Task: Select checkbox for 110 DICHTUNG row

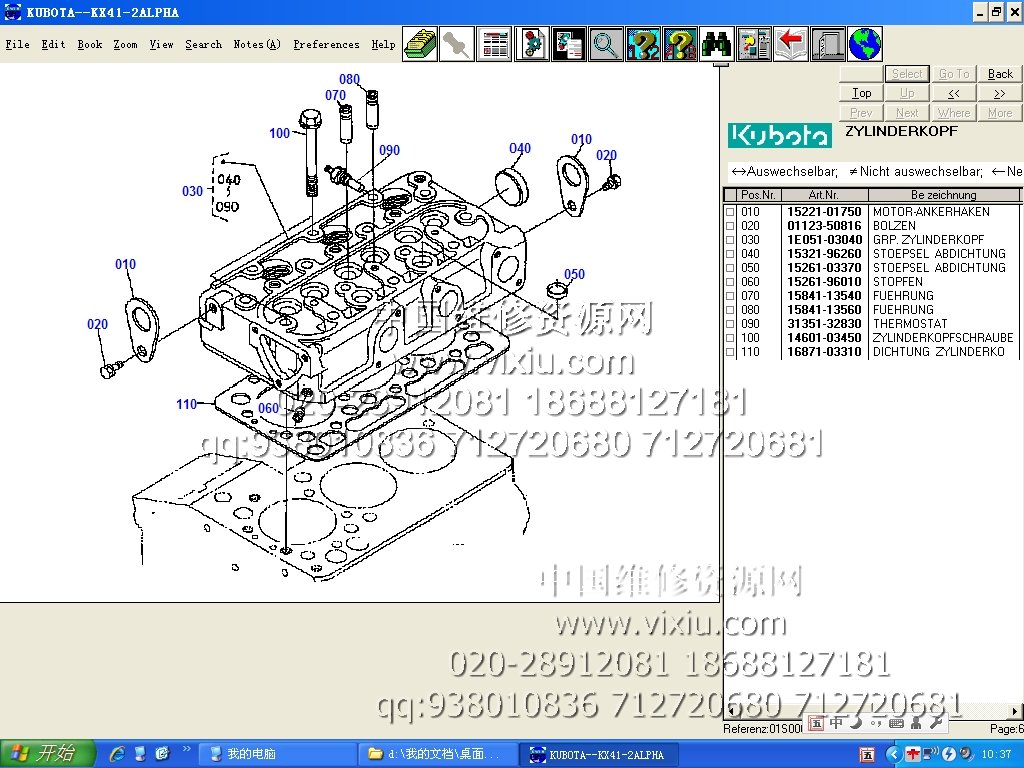Action: click(730, 352)
